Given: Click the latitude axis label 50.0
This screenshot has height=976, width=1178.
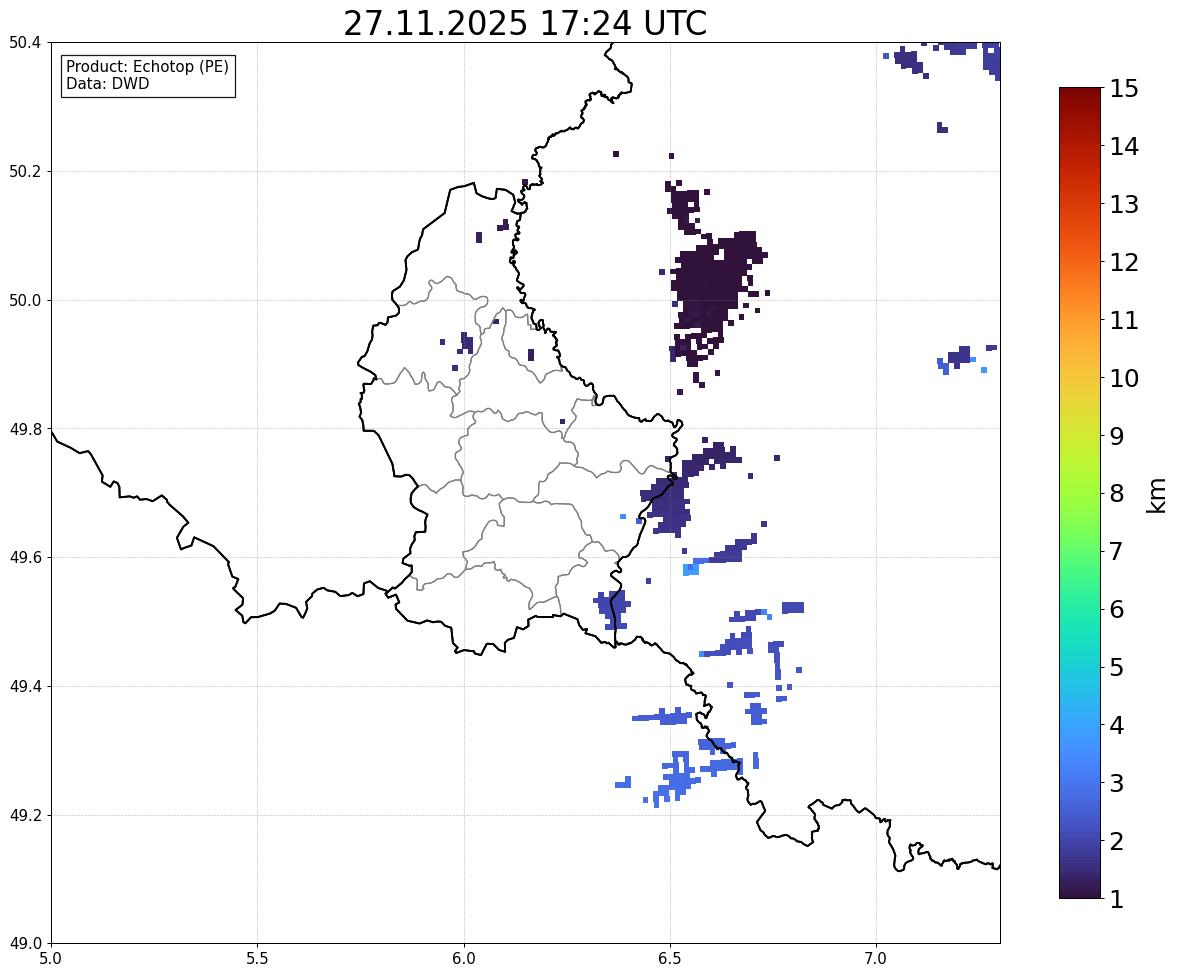Looking at the screenshot, I should point(25,301).
